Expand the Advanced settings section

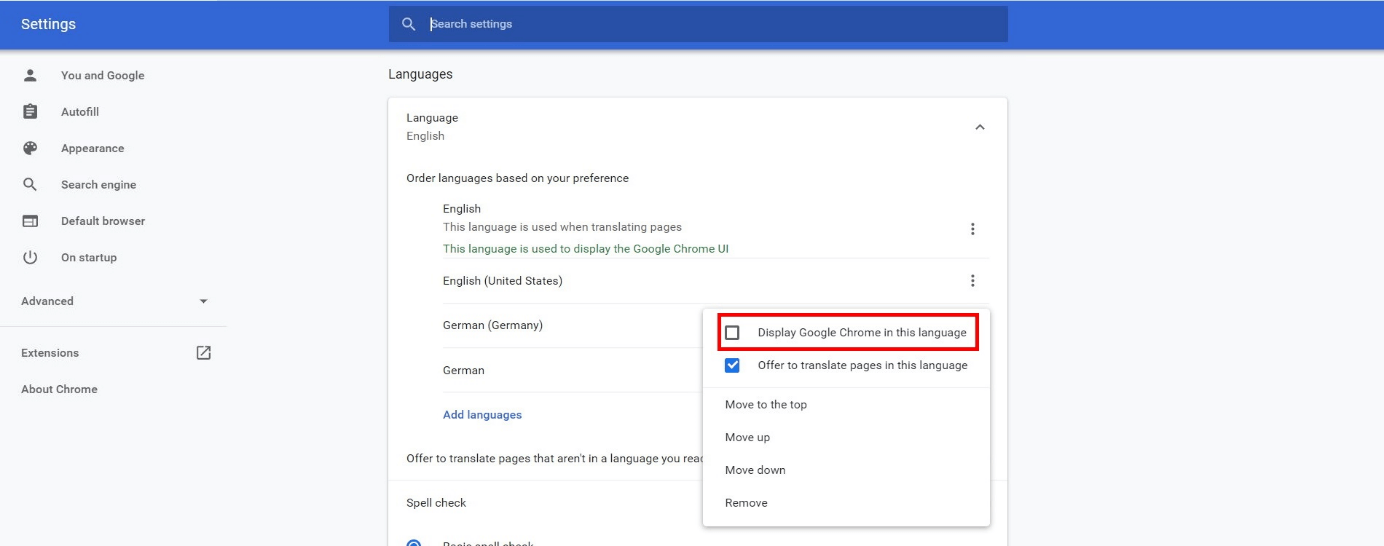pos(203,301)
